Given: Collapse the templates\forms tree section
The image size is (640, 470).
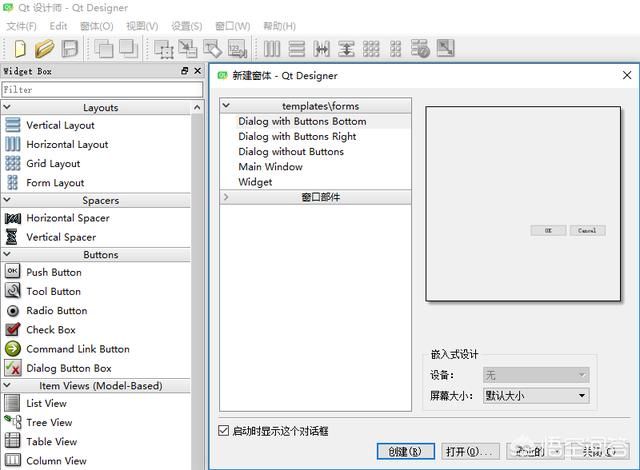Looking at the screenshot, I should tap(226, 105).
